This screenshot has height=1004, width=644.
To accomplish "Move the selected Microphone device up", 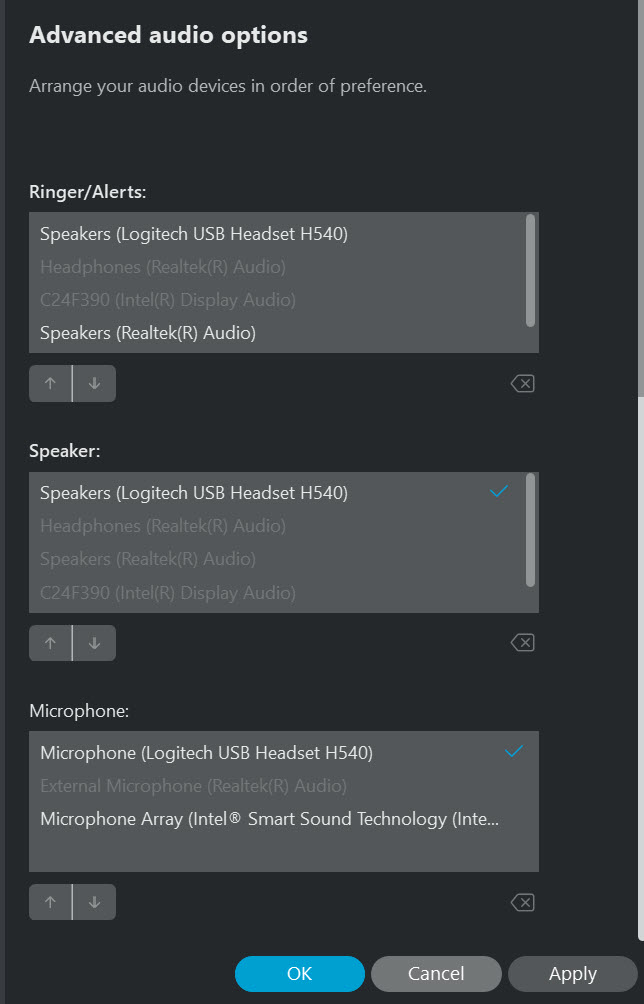I will point(50,901).
